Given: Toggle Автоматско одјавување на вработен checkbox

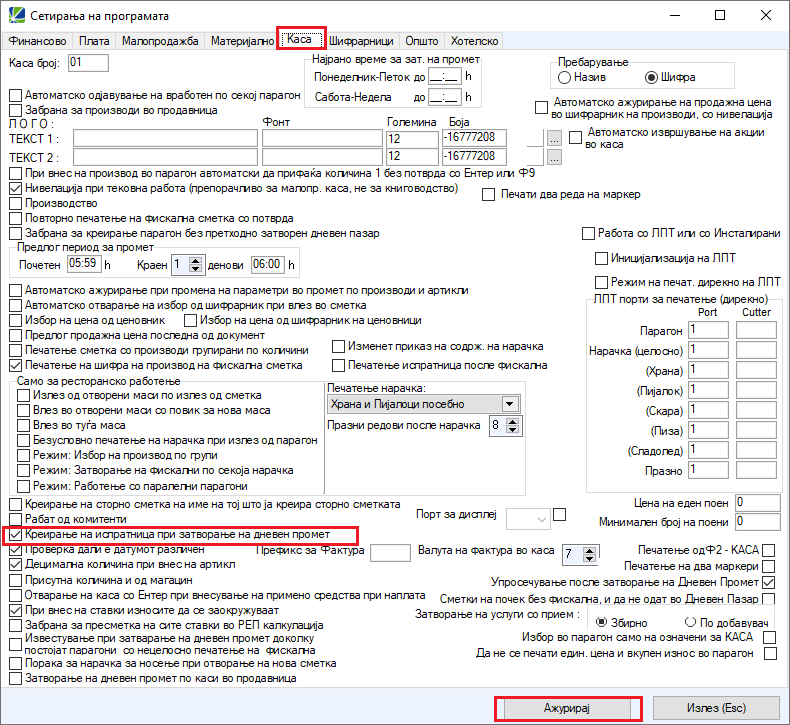Looking at the screenshot, I should coord(16,96).
